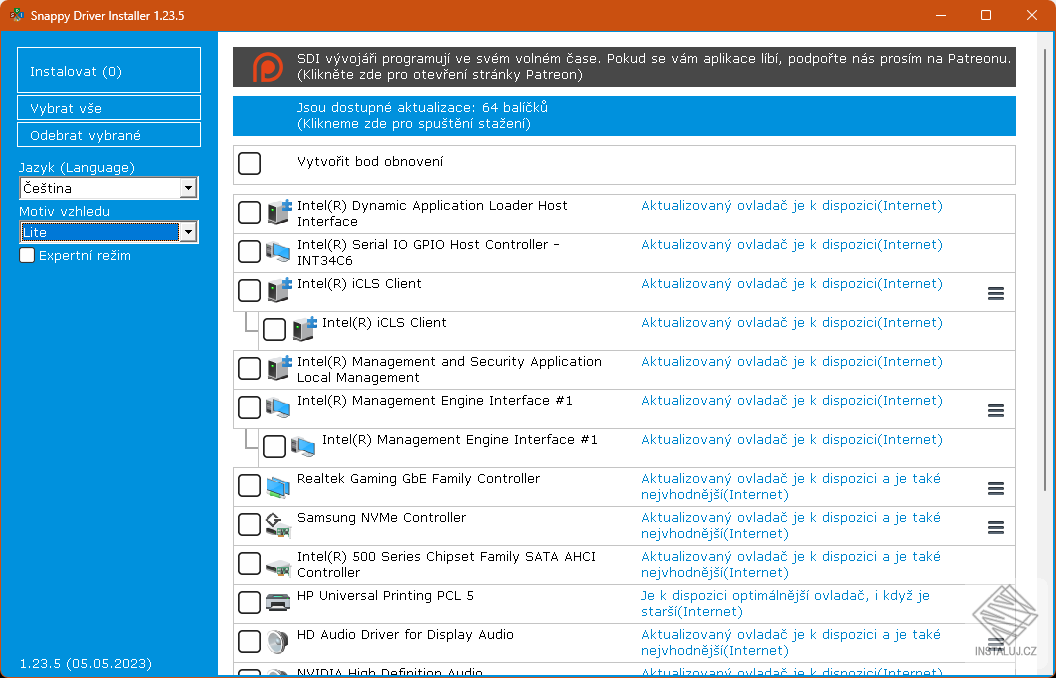Screen dimensions: 1056x678
Task: Check the Vytvořit bod obnovení box
Action: point(249,163)
